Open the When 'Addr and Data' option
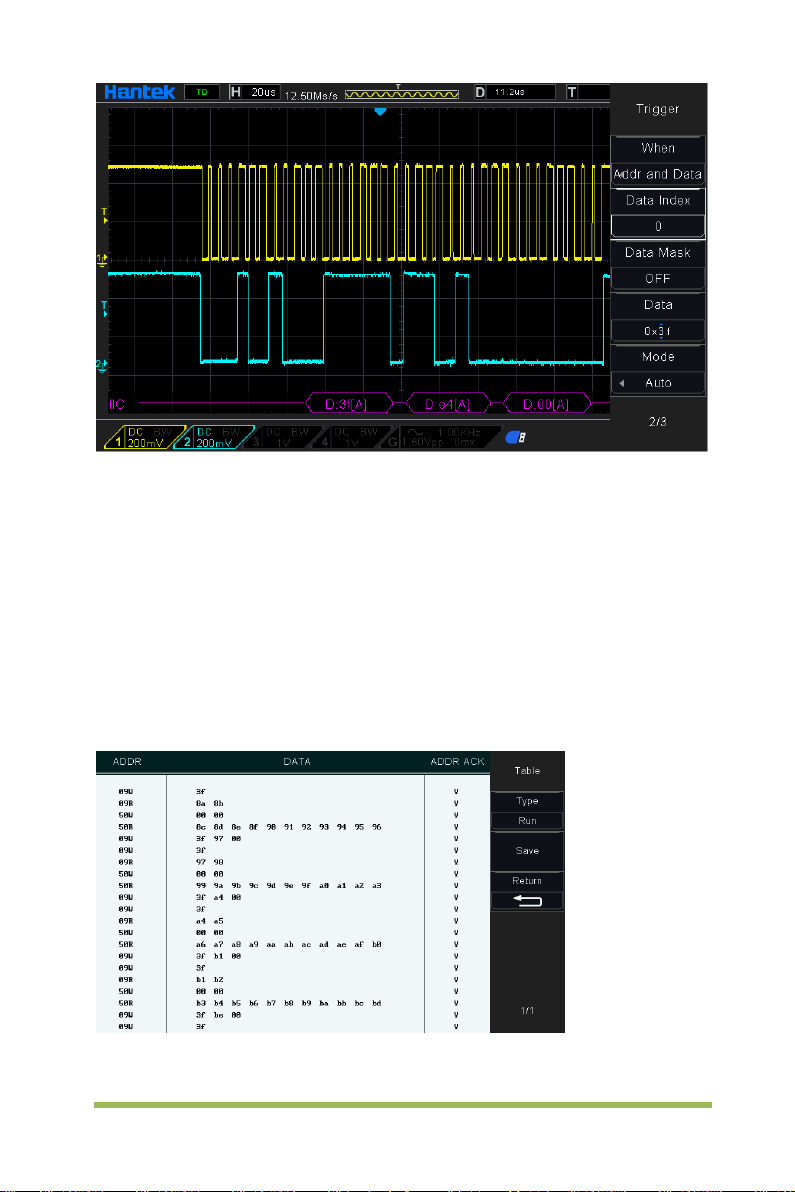This screenshot has width=795, height=1192. point(657,174)
